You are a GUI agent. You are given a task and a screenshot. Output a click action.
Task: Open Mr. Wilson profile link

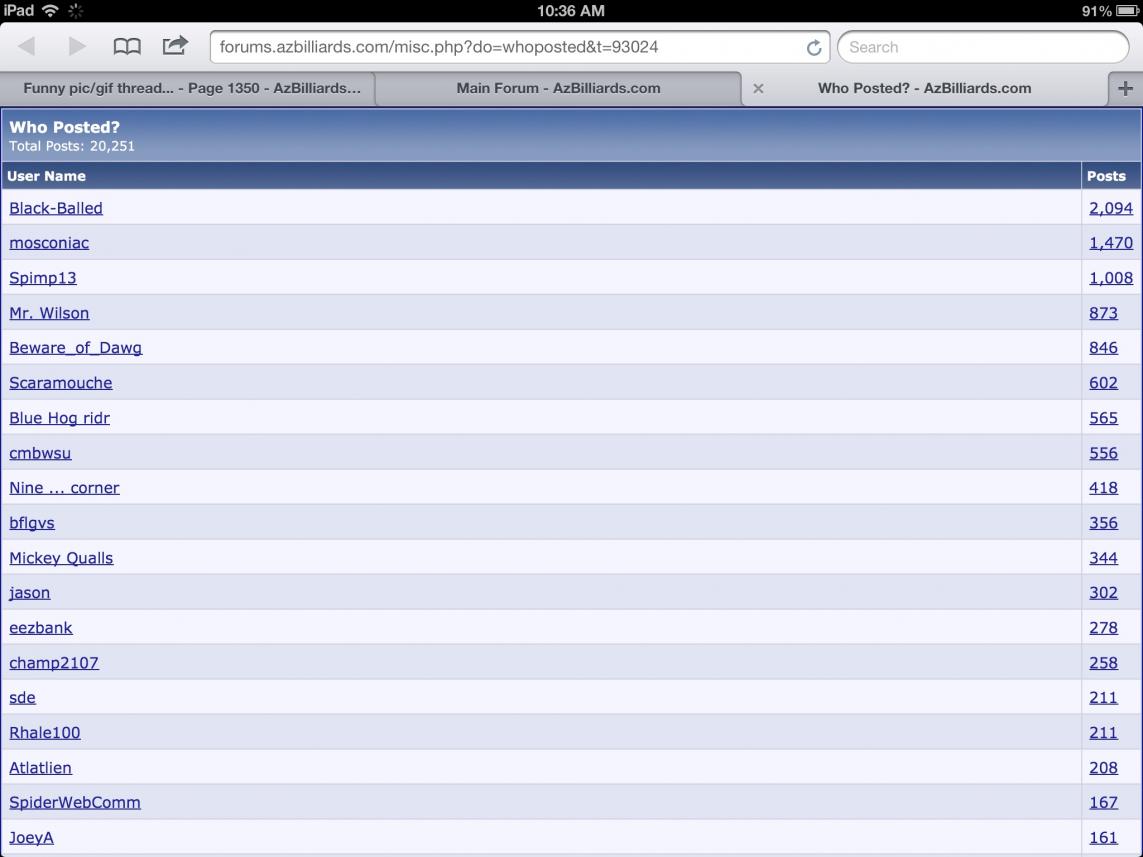(x=49, y=313)
